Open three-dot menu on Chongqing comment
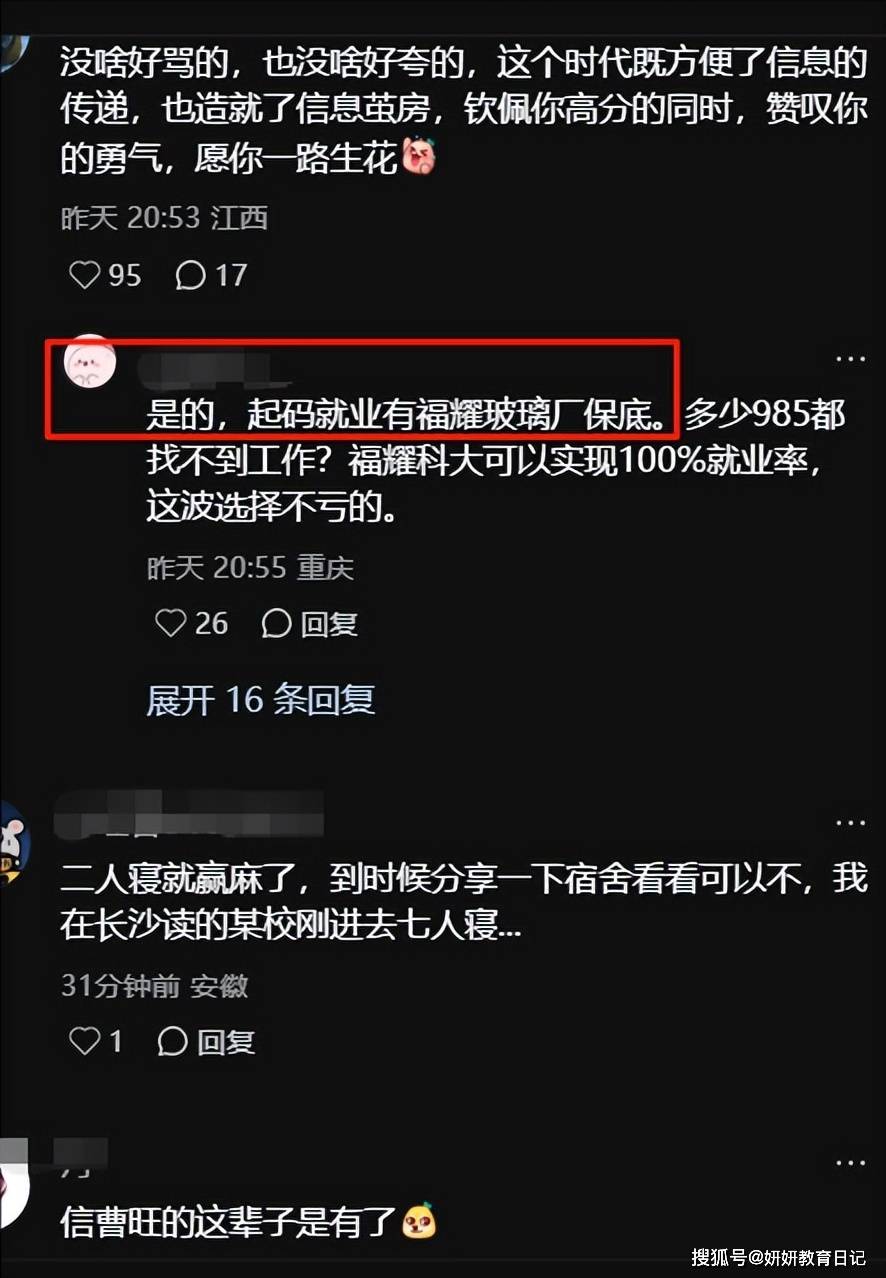Screen dimensions: 886x1278 click(850, 359)
